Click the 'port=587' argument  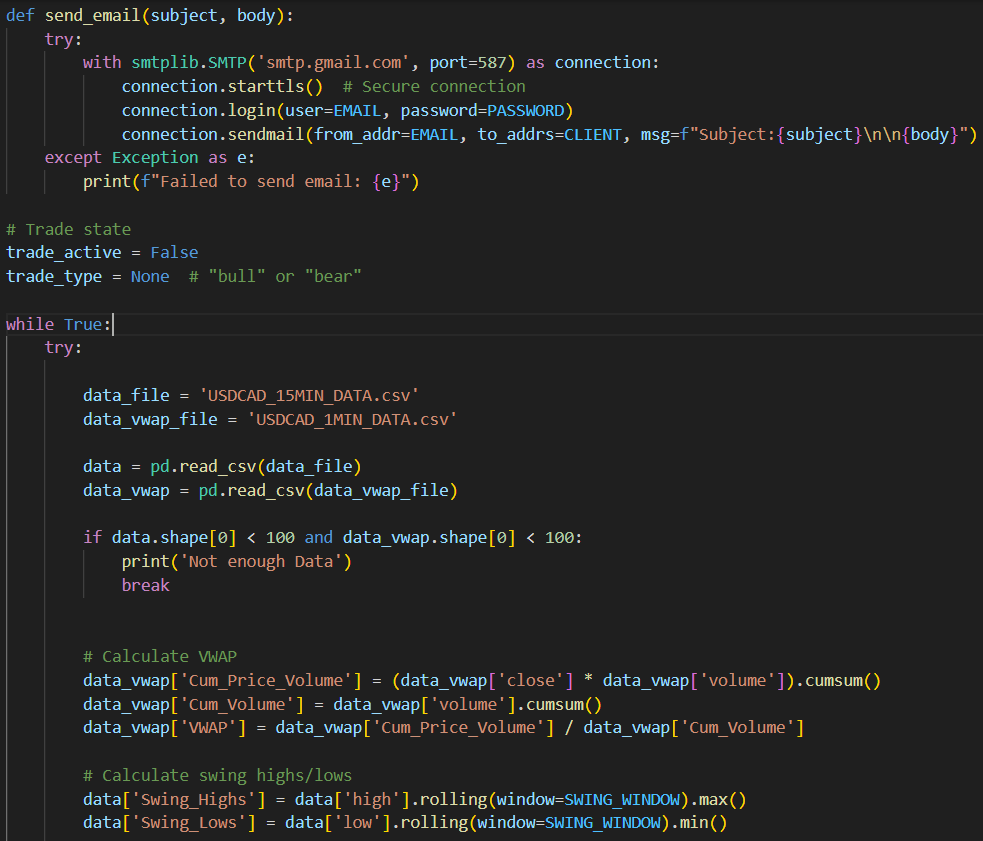click(468, 63)
